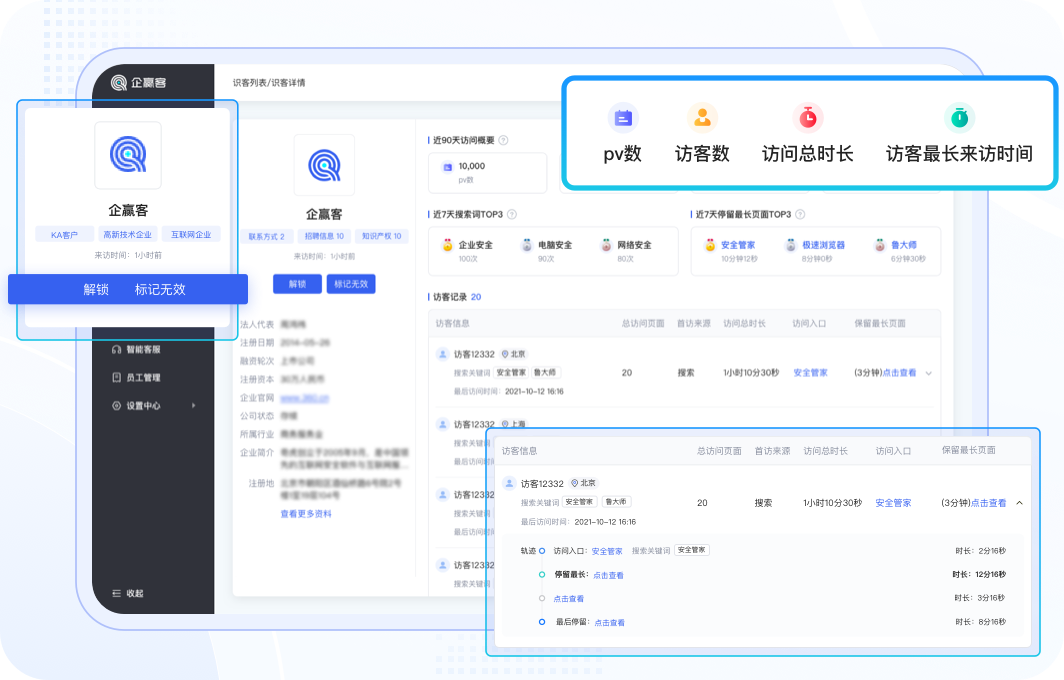Screen dimensions: 1064x680
Task: Click 标记无效 in the enlarged blue bar
Action: click(x=160, y=290)
